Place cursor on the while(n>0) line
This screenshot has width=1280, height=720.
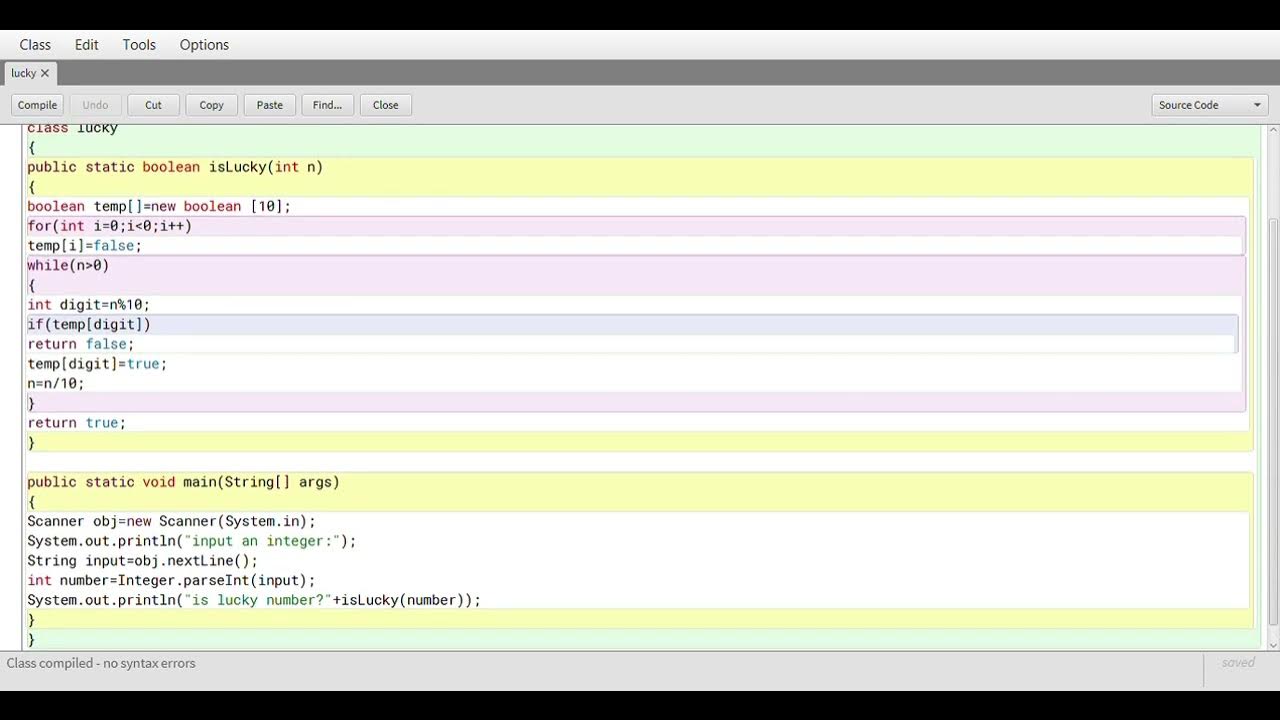[68, 266]
